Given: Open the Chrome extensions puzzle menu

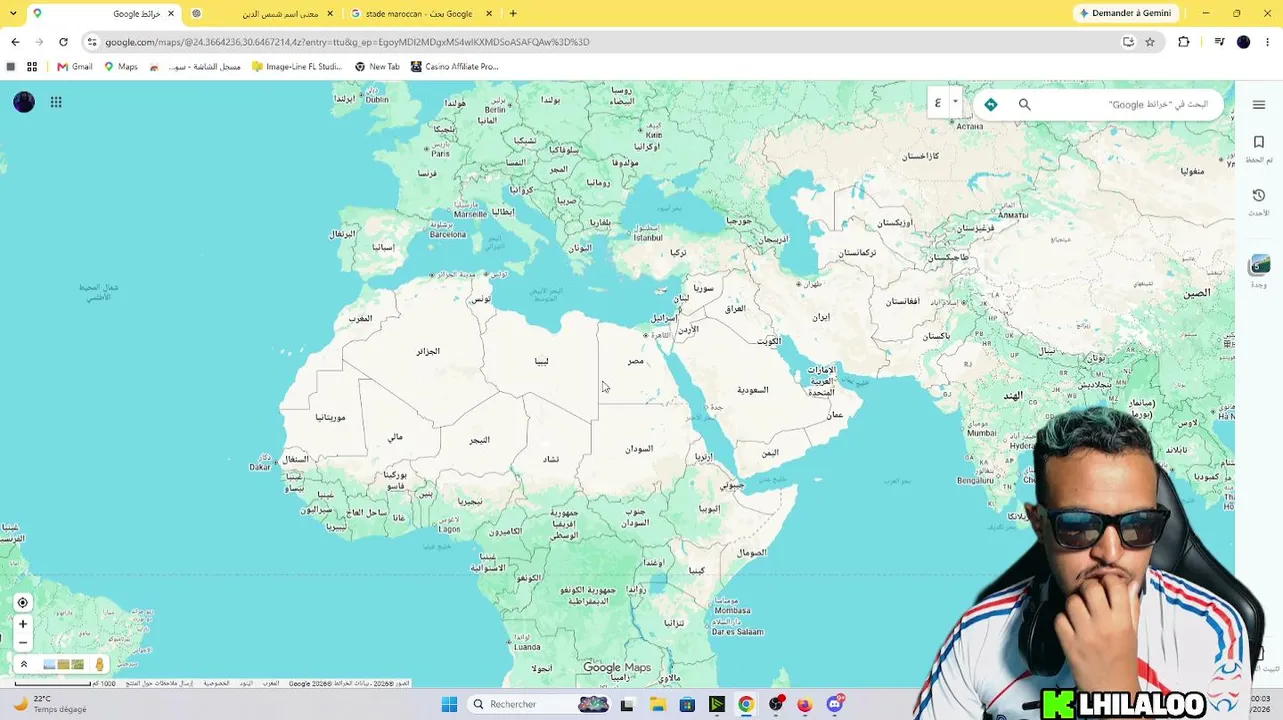Looking at the screenshot, I should (1184, 42).
